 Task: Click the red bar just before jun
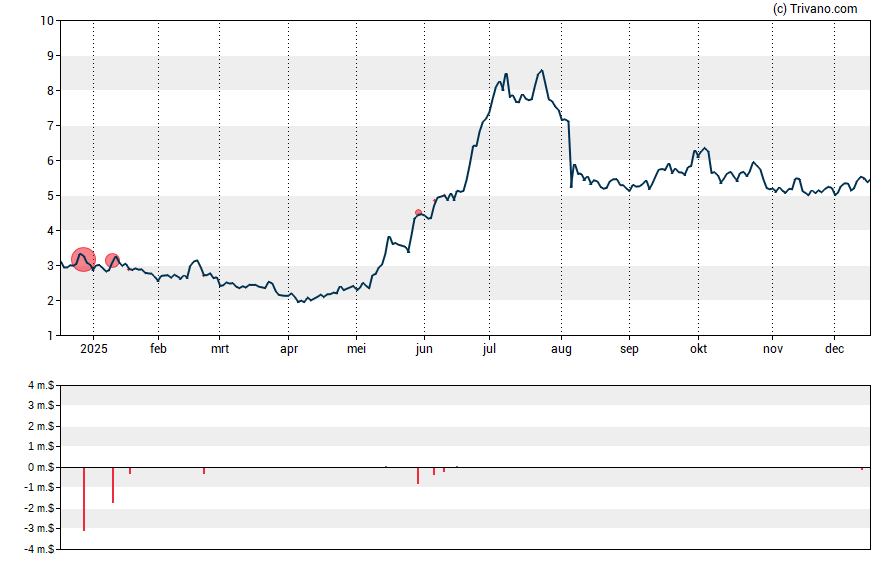click(x=418, y=475)
